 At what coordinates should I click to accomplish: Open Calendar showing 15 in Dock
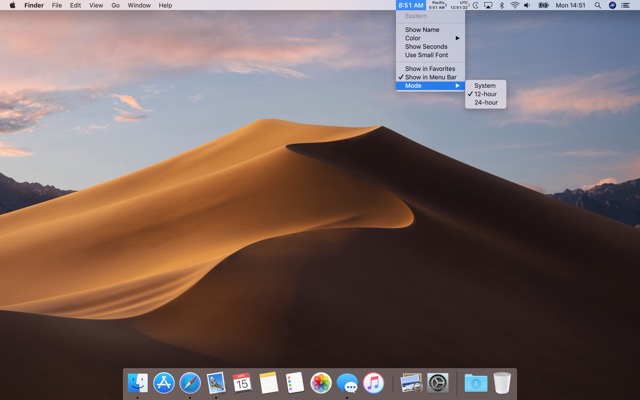[242, 383]
